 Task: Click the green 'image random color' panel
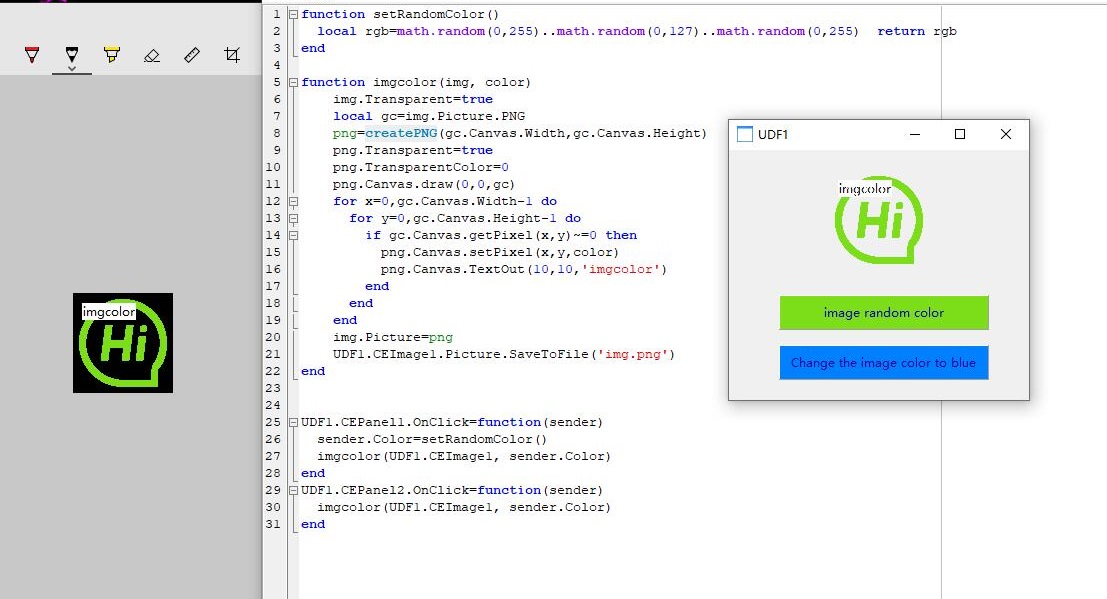883,313
